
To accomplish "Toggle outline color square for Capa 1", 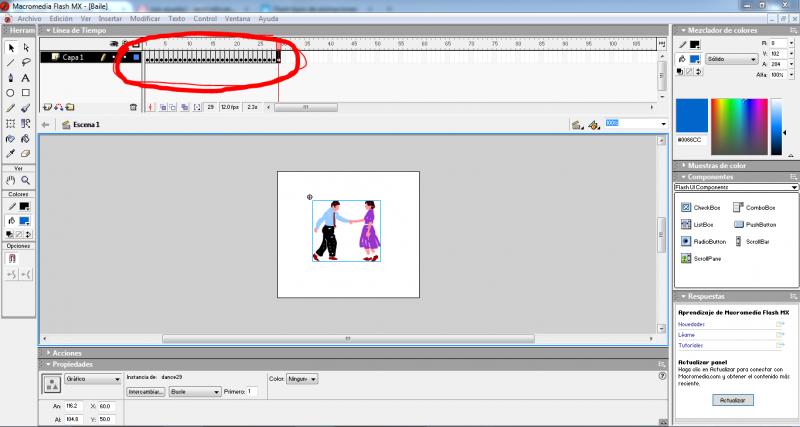I will (x=135, y=58).
